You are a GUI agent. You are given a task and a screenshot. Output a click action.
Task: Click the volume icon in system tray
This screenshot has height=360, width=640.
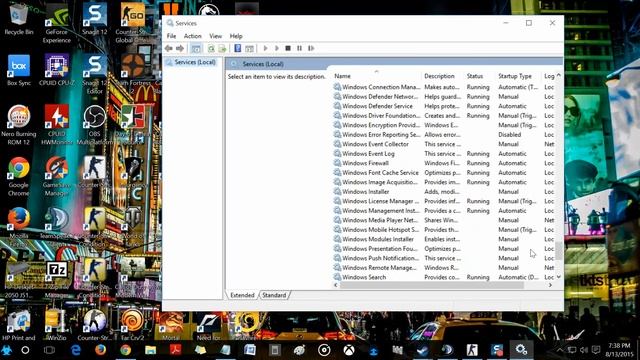(x=584, y=350)
